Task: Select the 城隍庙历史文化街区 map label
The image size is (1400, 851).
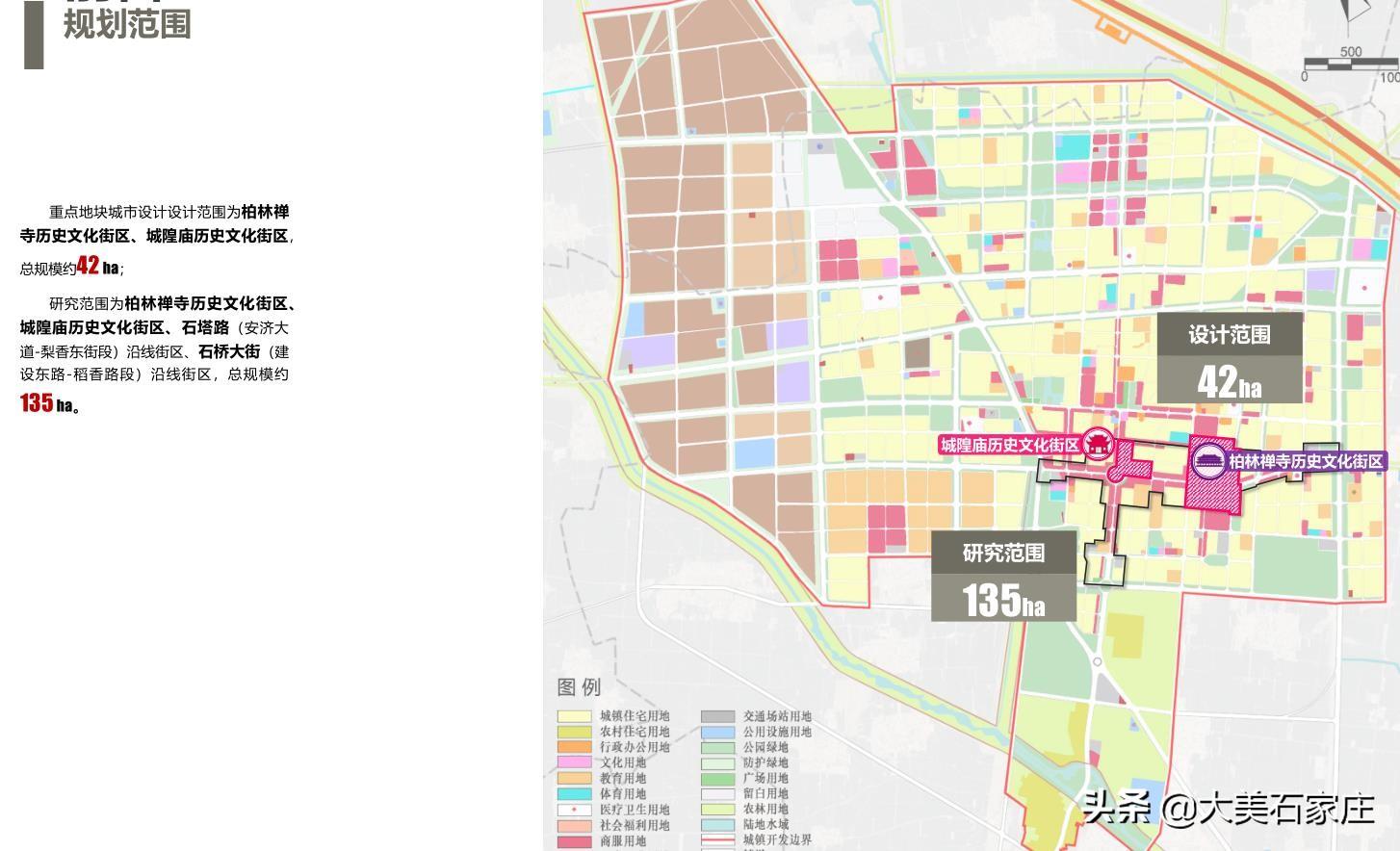Action: 1010,445
